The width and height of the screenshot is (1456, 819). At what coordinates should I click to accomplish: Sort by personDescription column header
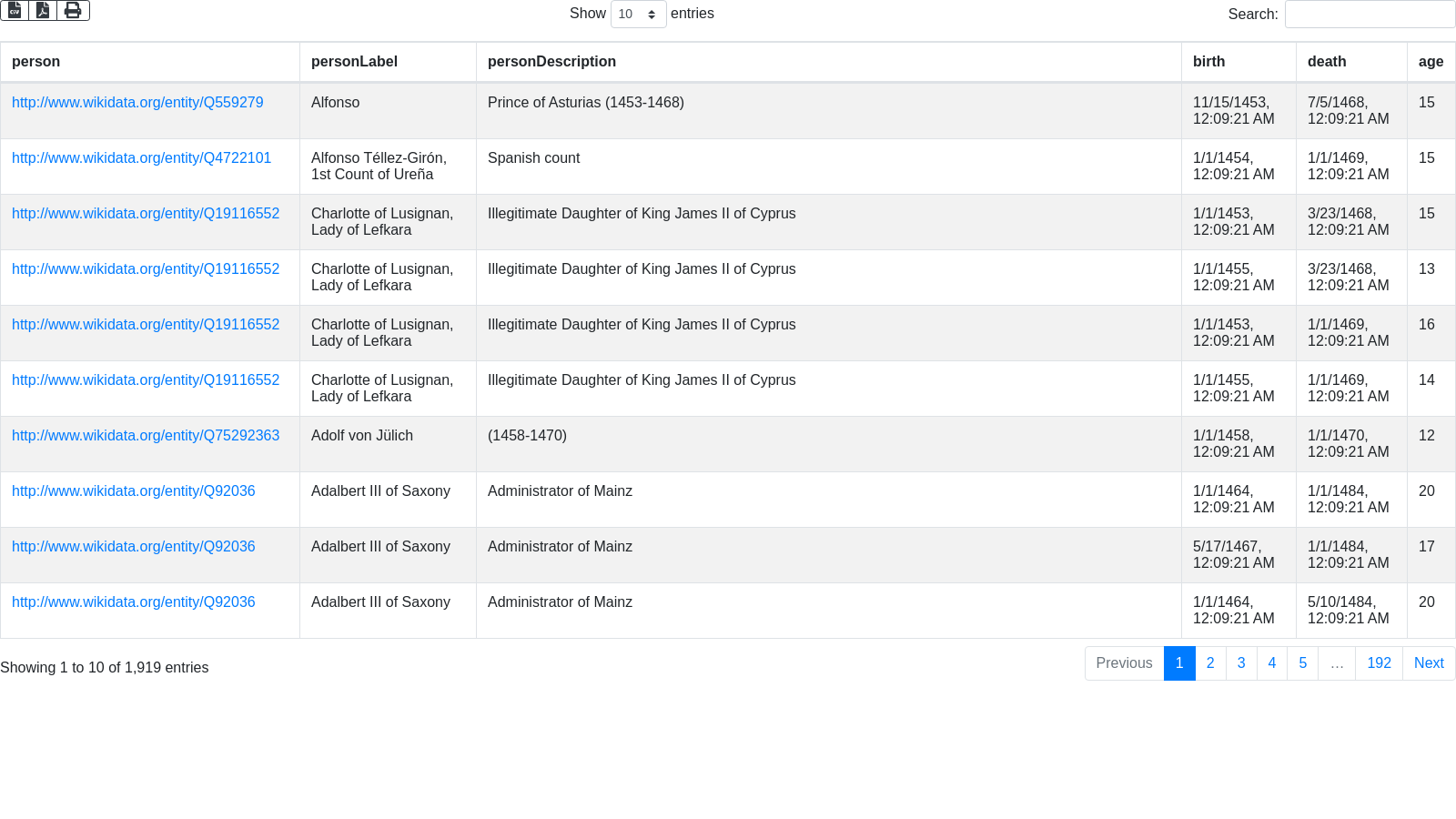551,62
